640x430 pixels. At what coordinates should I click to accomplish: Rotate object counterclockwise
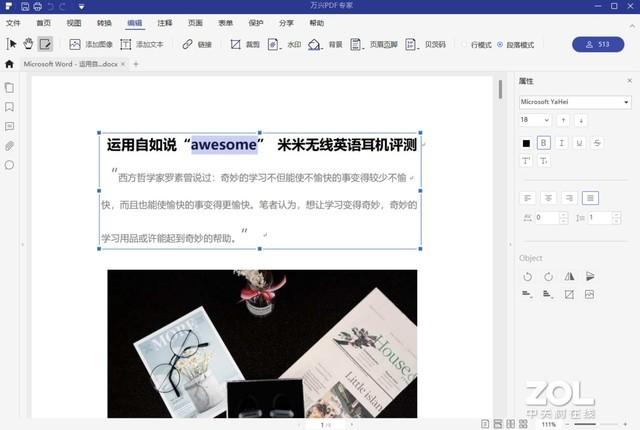coord(527,277)
